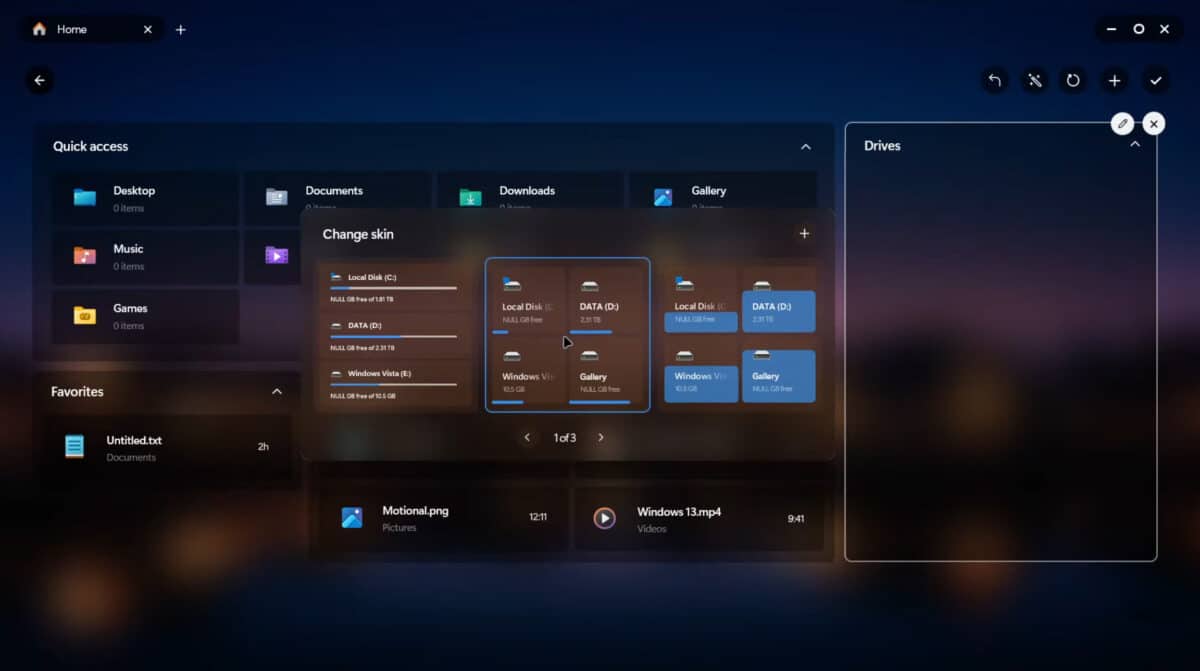Collapse the Quick access section
1200x671 pixels.
(x=806, y=146)
